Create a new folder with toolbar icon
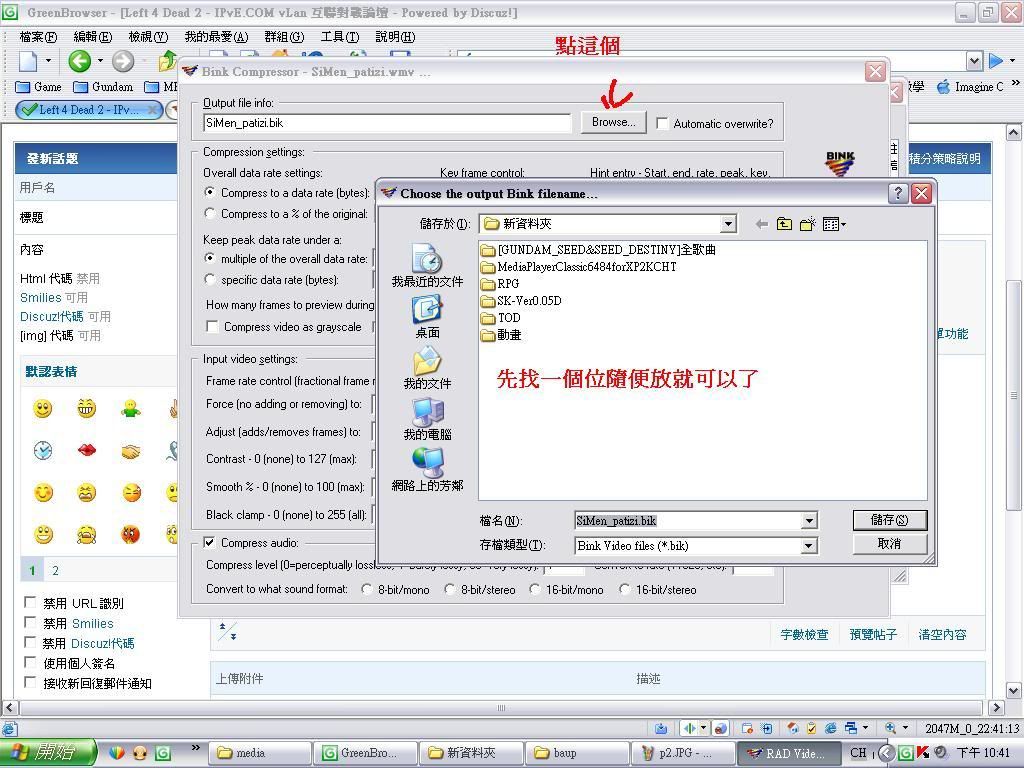Image resolution: width=1024 pixels, height=768 pixels. (808, 224)
